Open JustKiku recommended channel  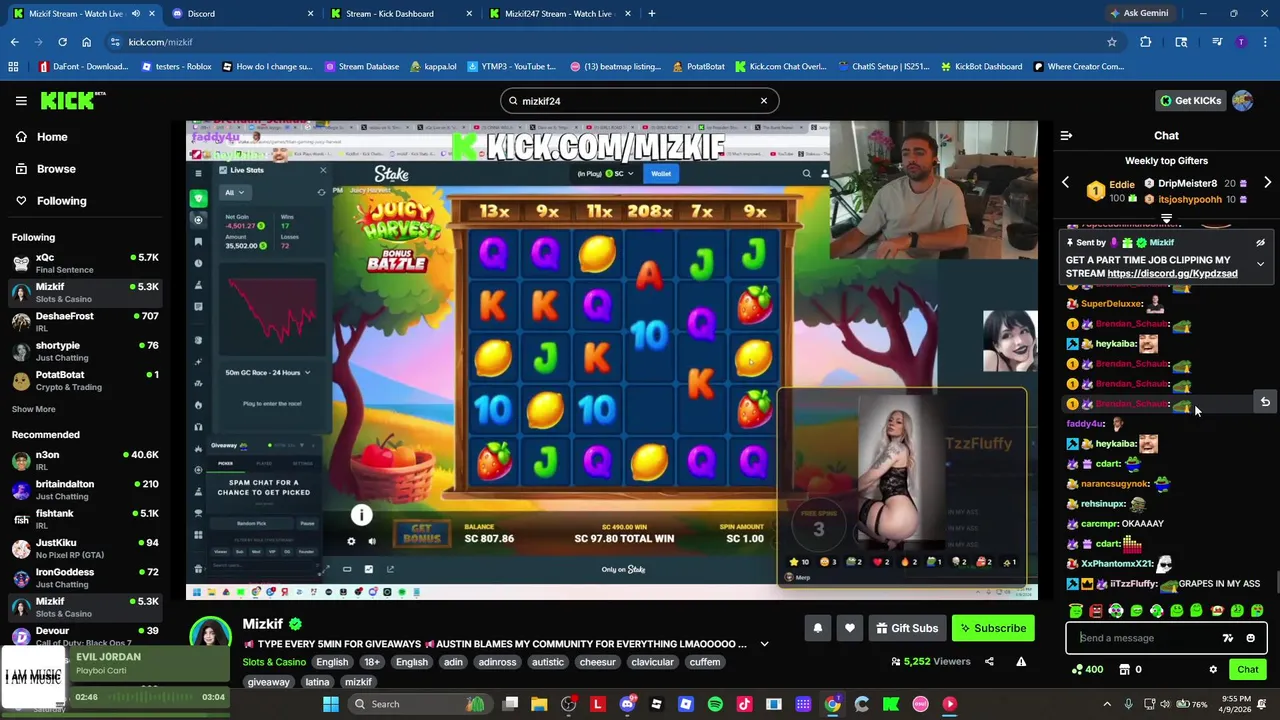click(85, 549)
